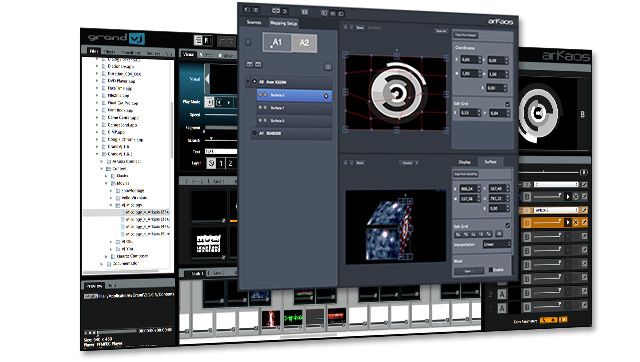
Task: Click the orange-bordered name field in mixer
Action: click(x=556, y=210)
